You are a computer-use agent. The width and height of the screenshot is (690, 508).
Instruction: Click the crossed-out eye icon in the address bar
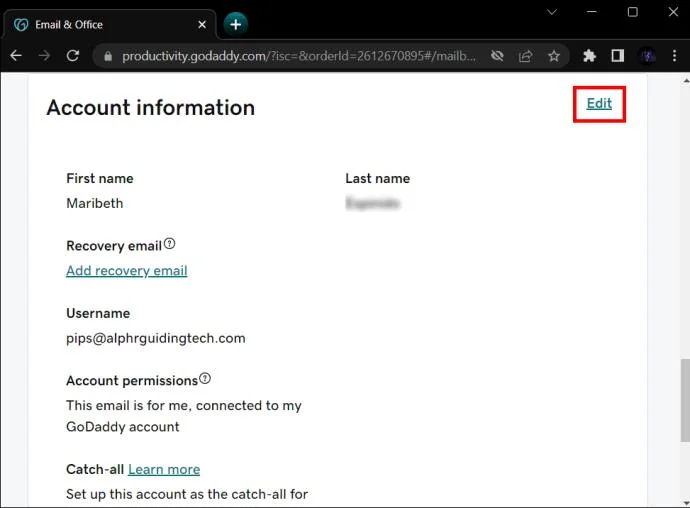click(497, 56)
